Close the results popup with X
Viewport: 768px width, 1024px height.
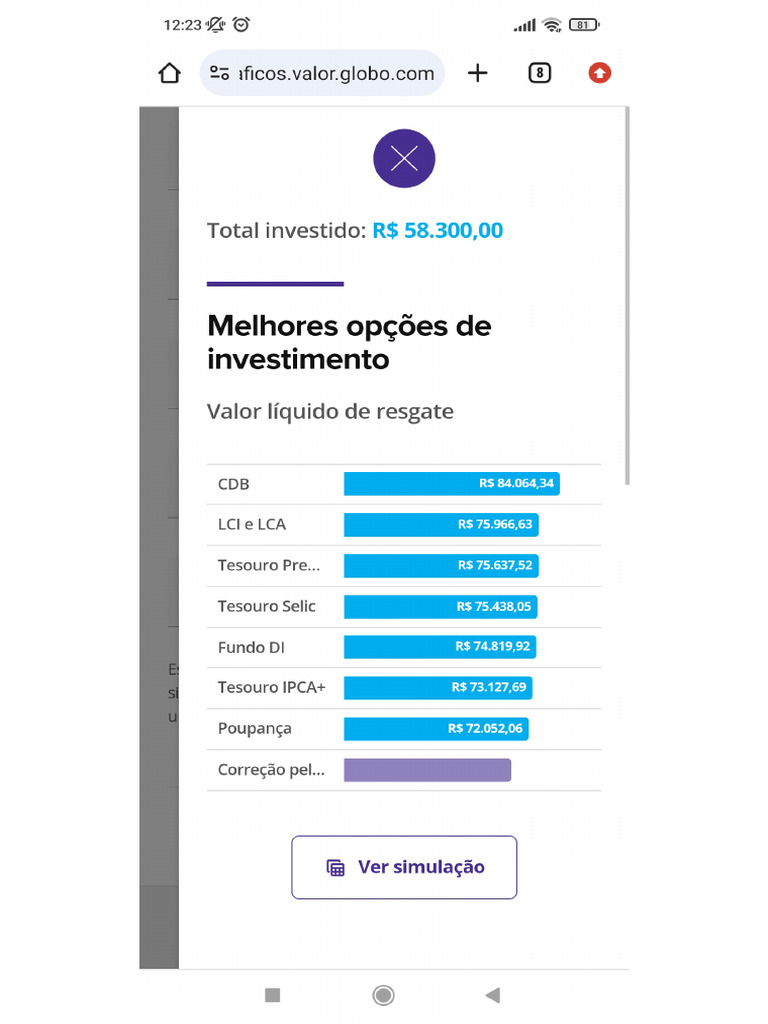pyautogui.click(x=404, y=158)
